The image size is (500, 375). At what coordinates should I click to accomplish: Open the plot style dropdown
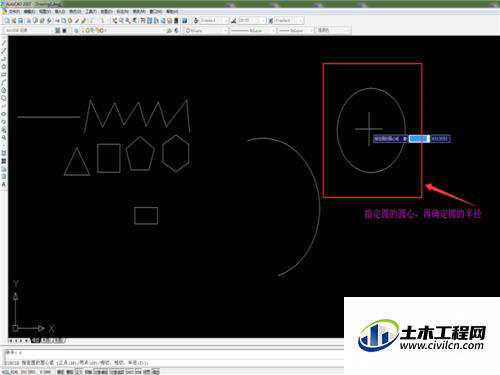click(332, 30)
